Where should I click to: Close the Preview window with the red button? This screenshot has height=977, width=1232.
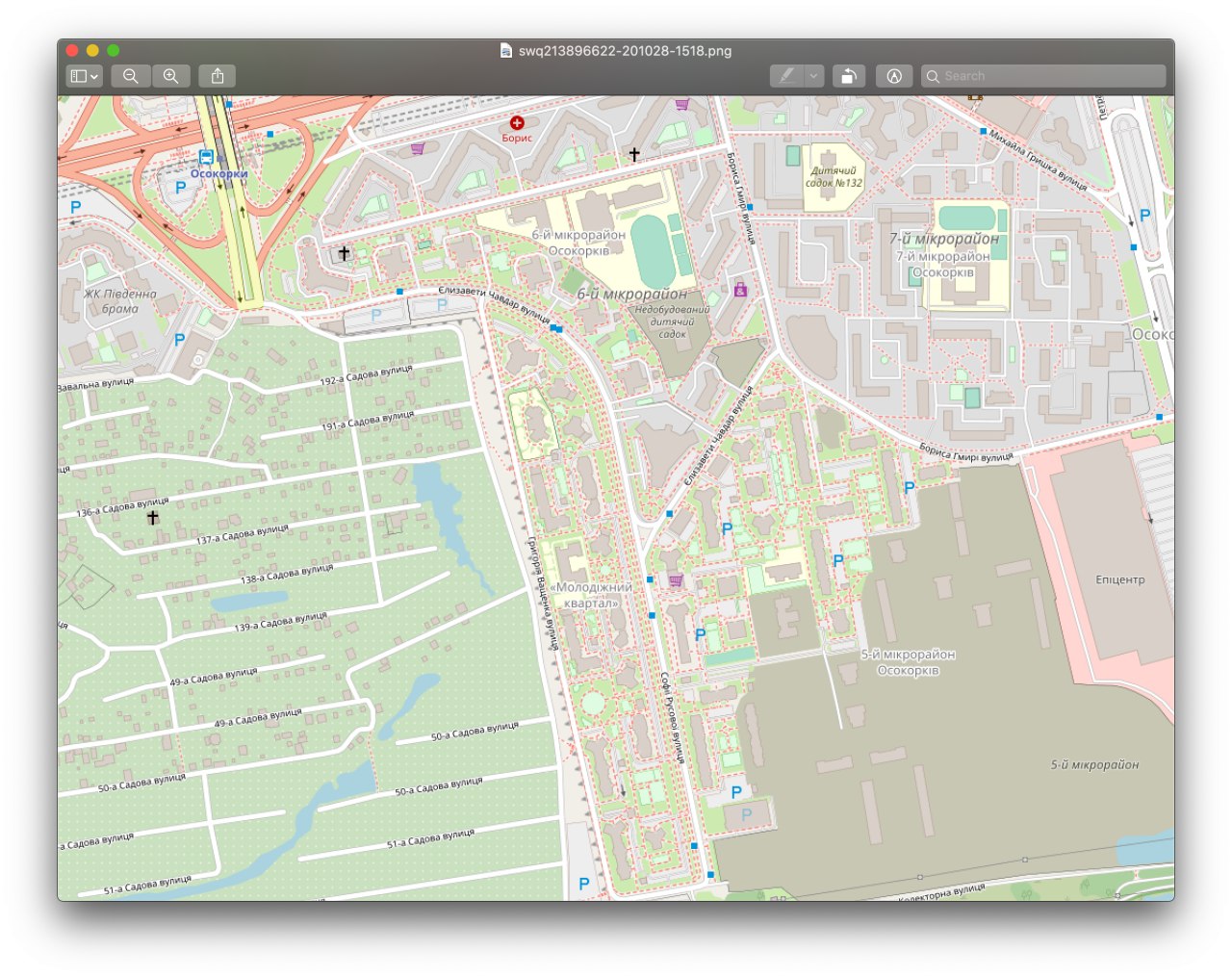click(x=72, y=50)
